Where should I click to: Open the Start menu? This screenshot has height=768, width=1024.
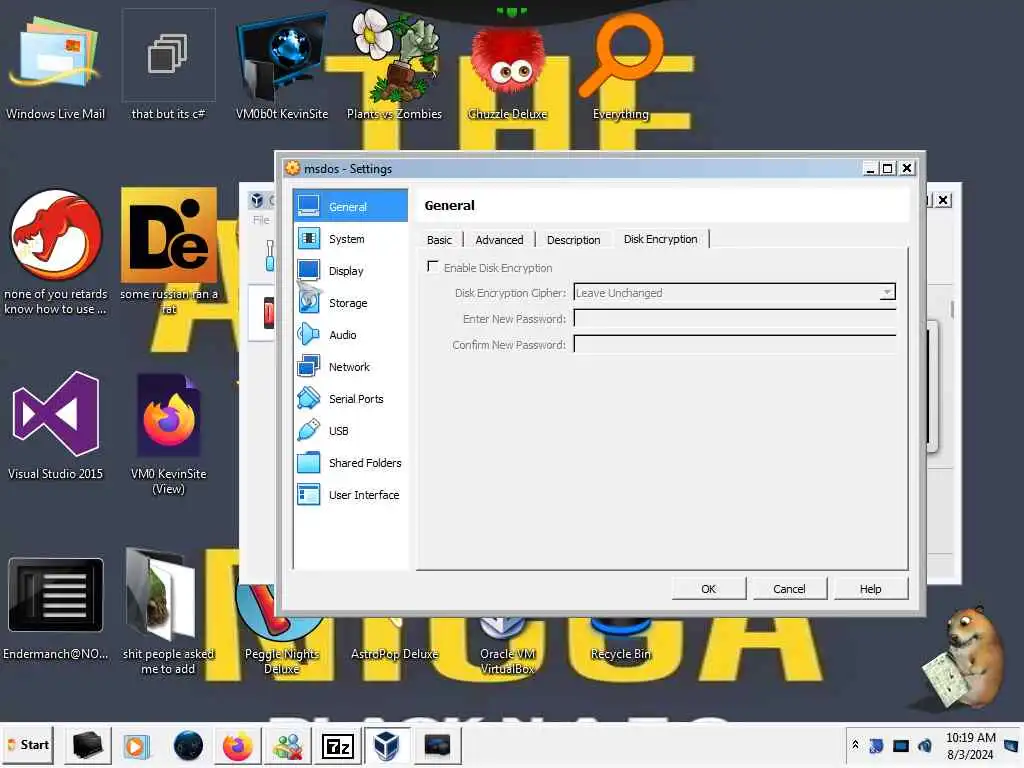coord(28,745)
